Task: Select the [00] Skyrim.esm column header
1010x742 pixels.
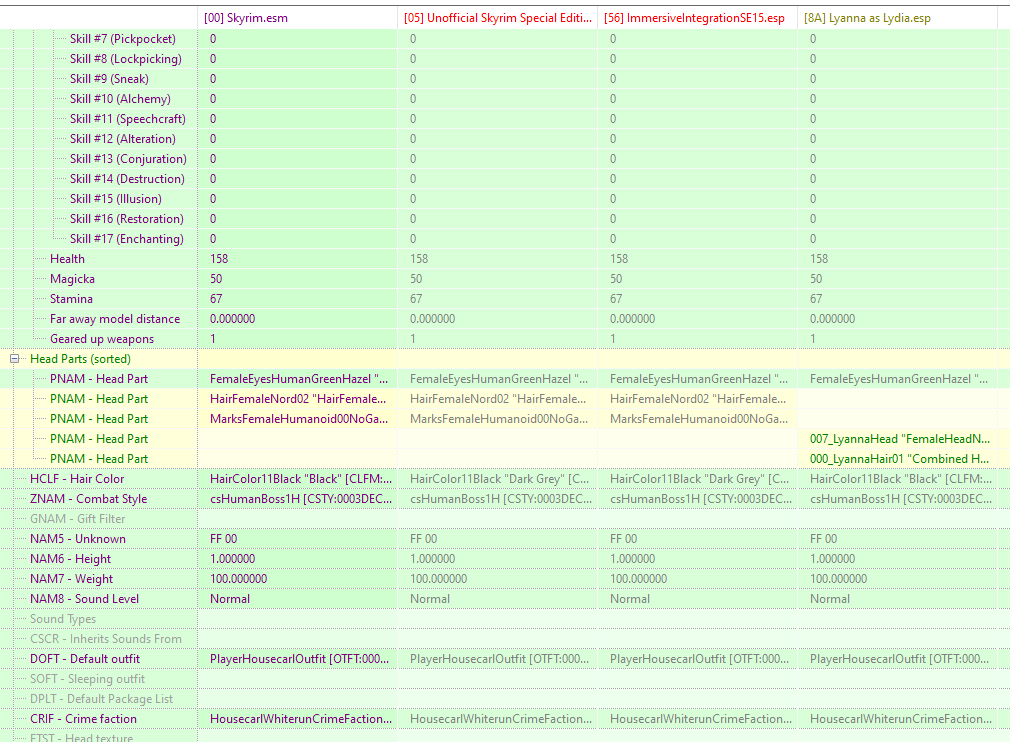Action: pyautogui.click(x=297, y=18)
